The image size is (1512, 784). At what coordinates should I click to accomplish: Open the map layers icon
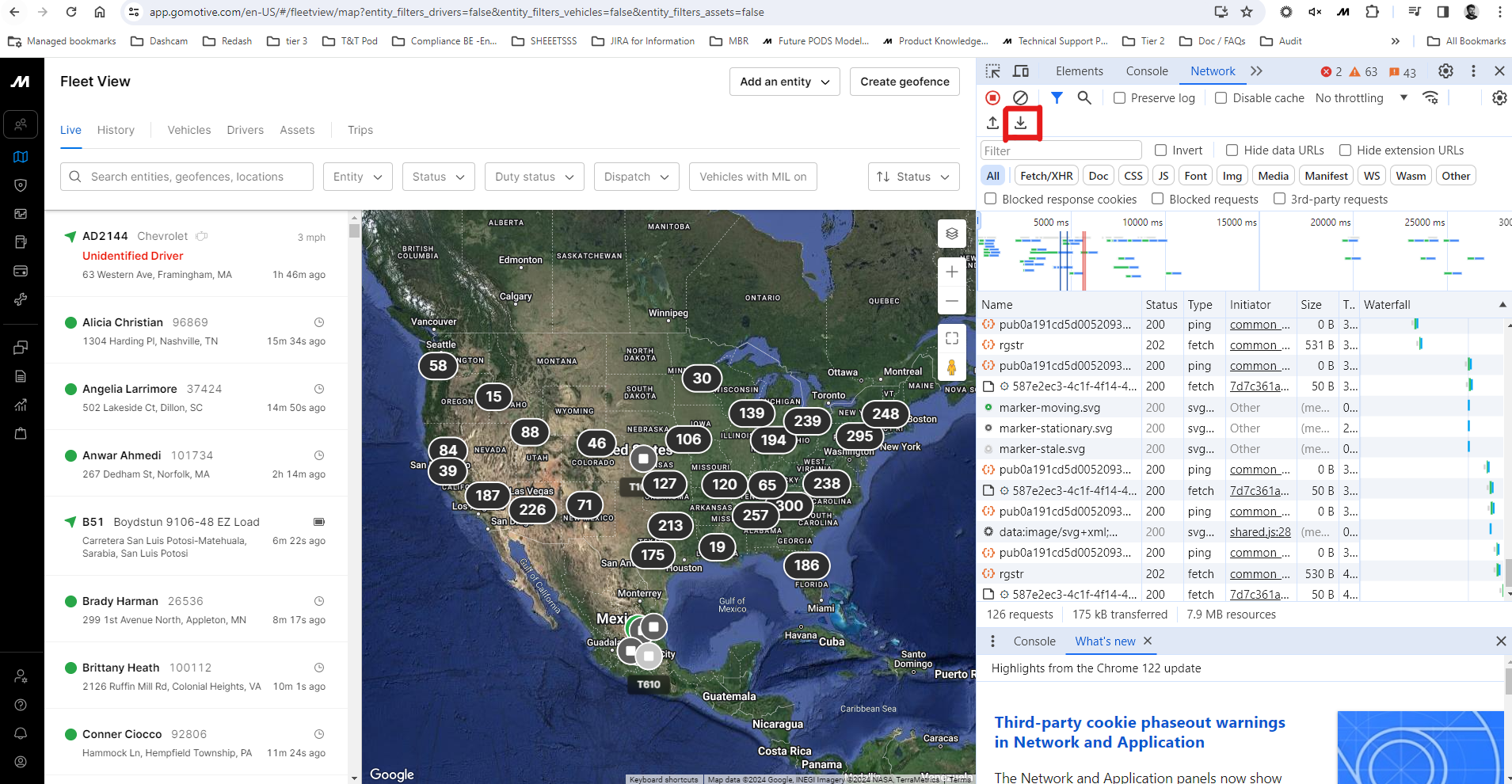point(952,234)
